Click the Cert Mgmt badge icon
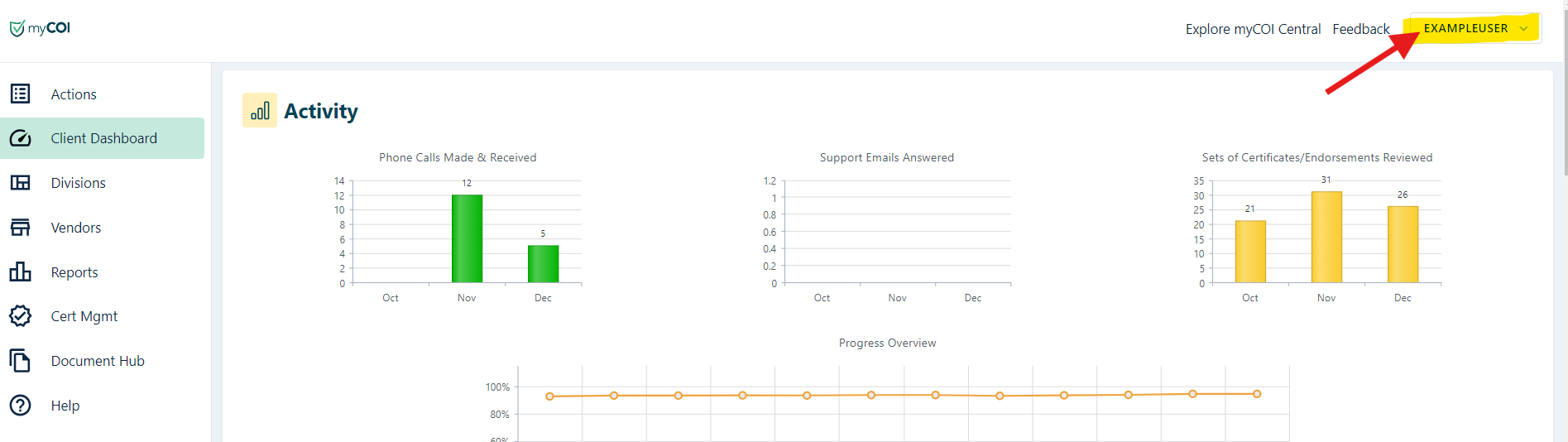The height and width of the screenshot is (442, 1568). point(21,316)
